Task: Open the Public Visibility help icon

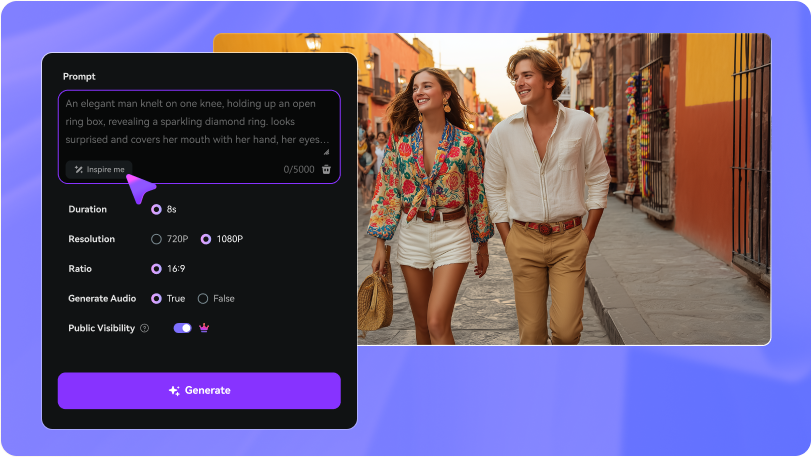Action: click(x=144, y=328)
